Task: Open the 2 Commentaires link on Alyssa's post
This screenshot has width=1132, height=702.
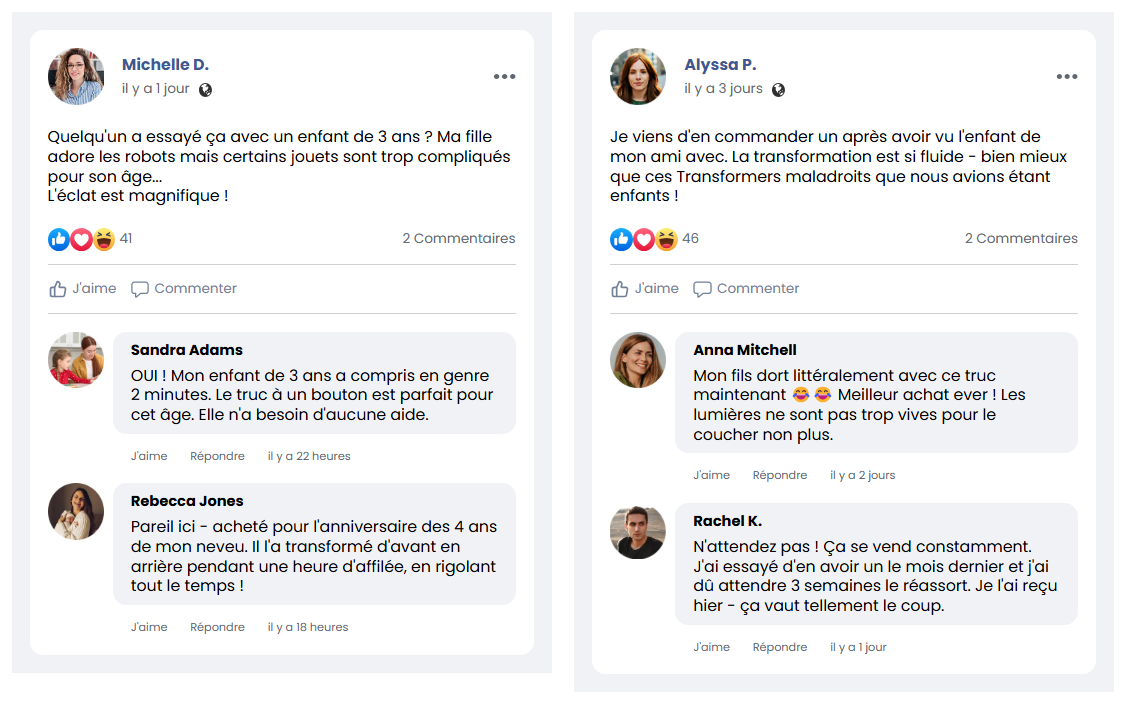Action: click(x=1021, y=238)
